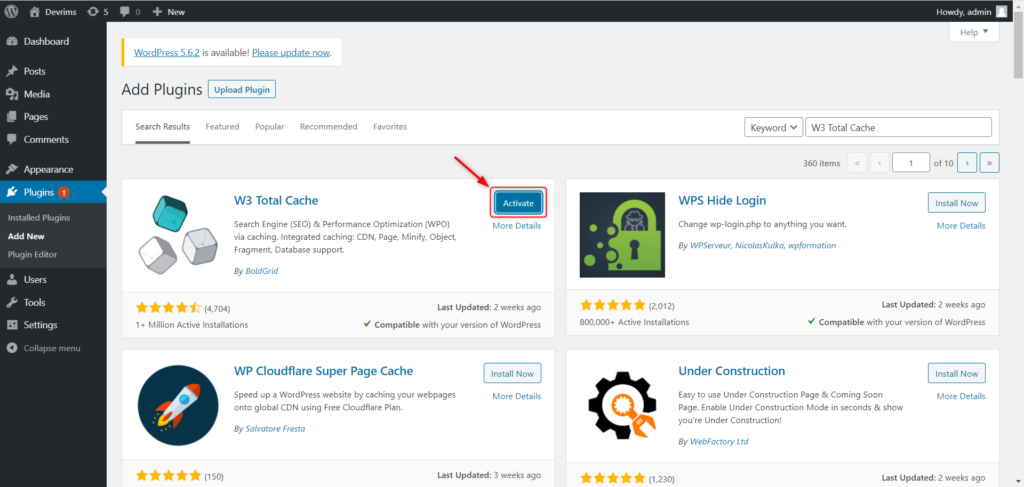Open the BoldGrid author link
This screenshot has height=487, width=1024.
(261, 270)
